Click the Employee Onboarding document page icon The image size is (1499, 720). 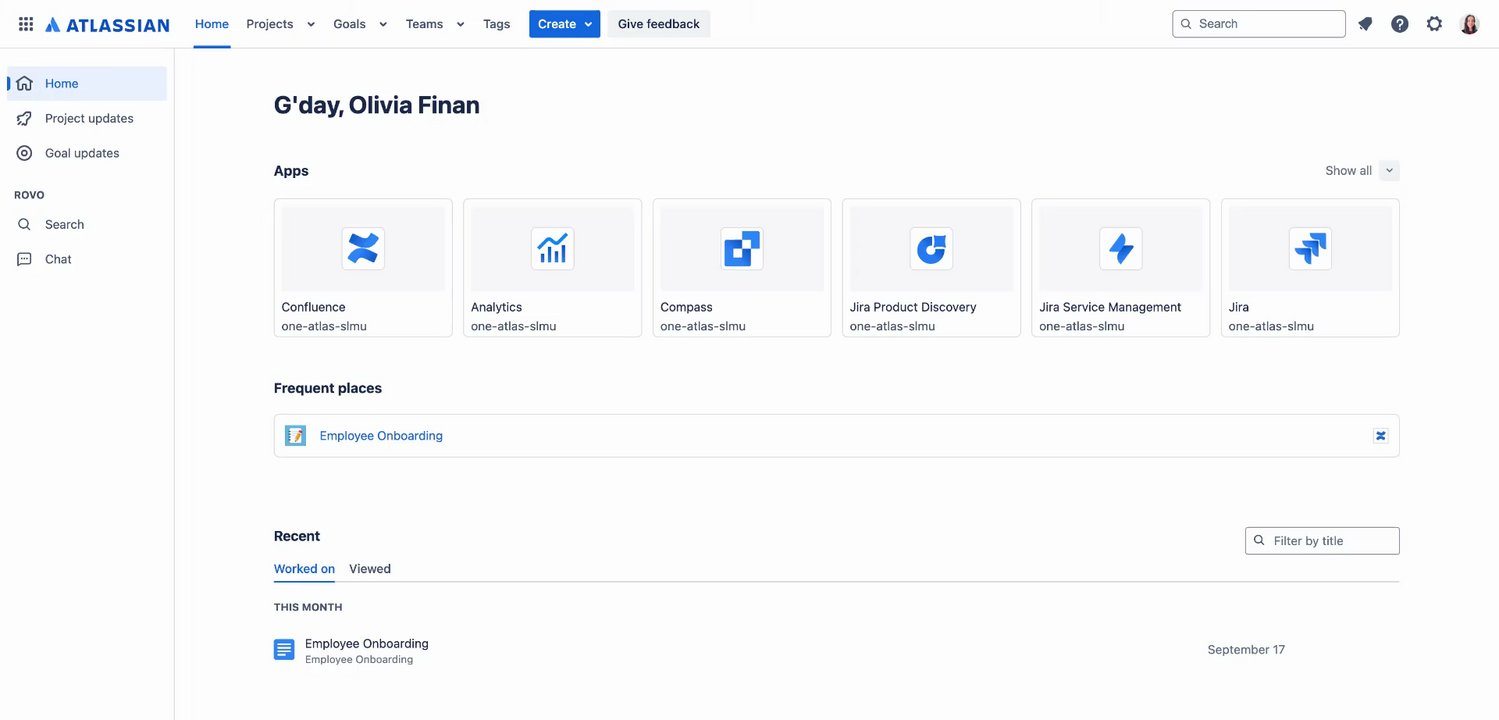(x=284, y=650)
